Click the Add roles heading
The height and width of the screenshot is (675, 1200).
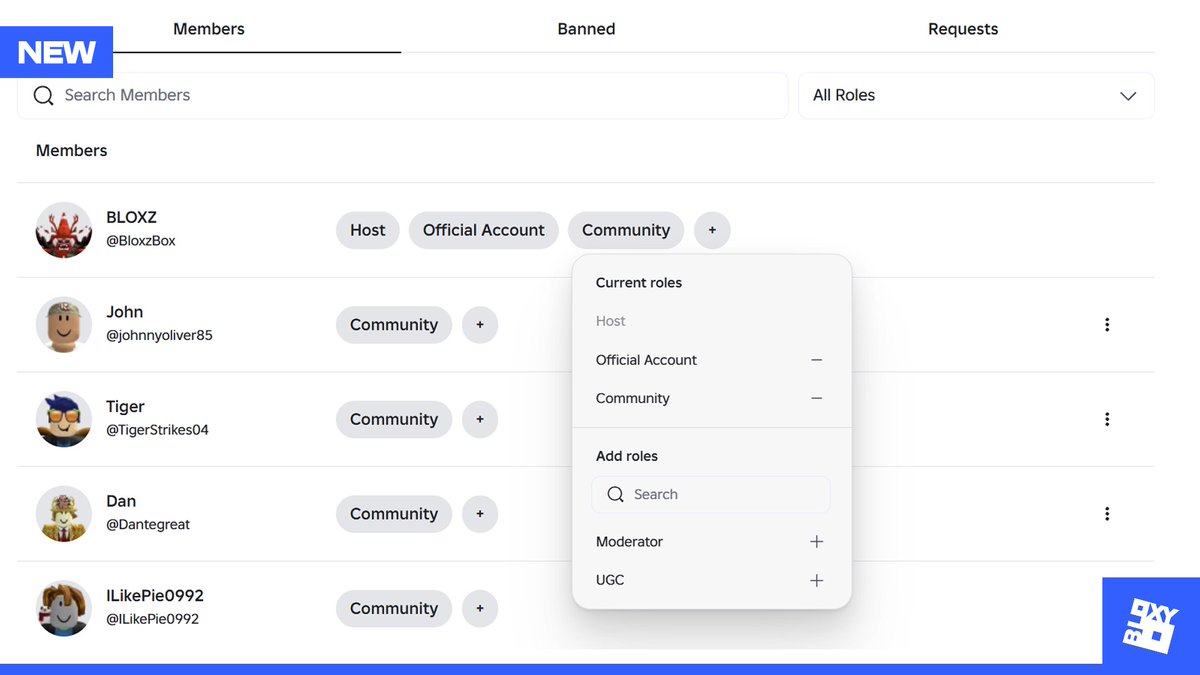tap(627, 456)
